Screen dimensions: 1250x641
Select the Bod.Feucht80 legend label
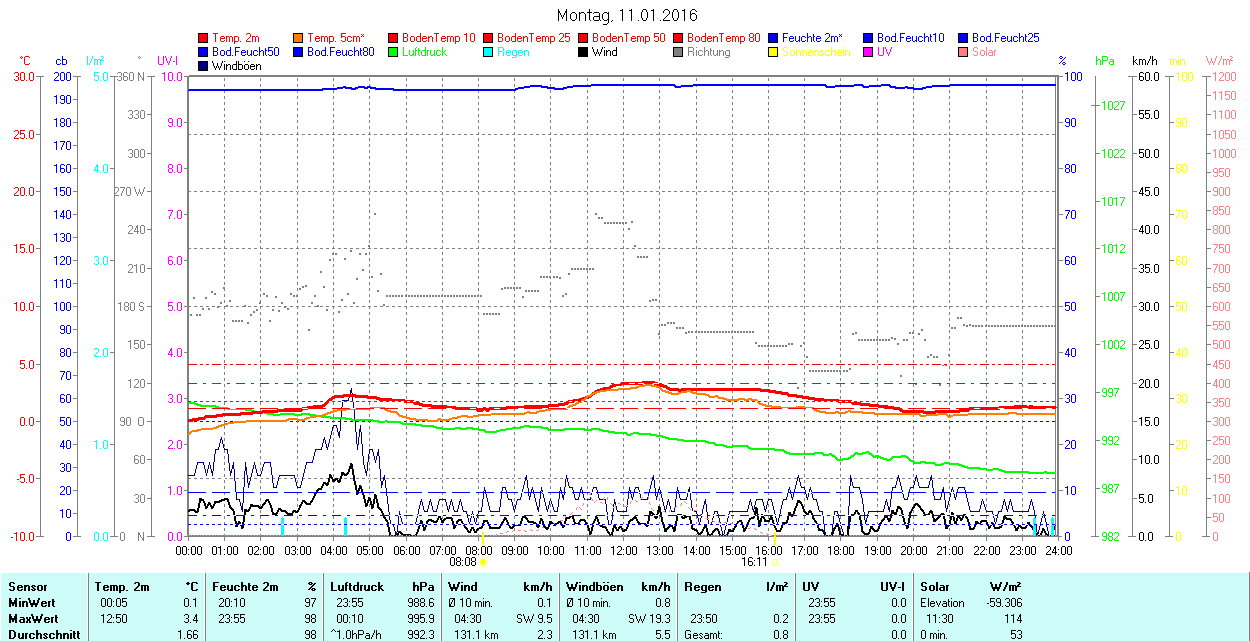[x=340, y=52]
